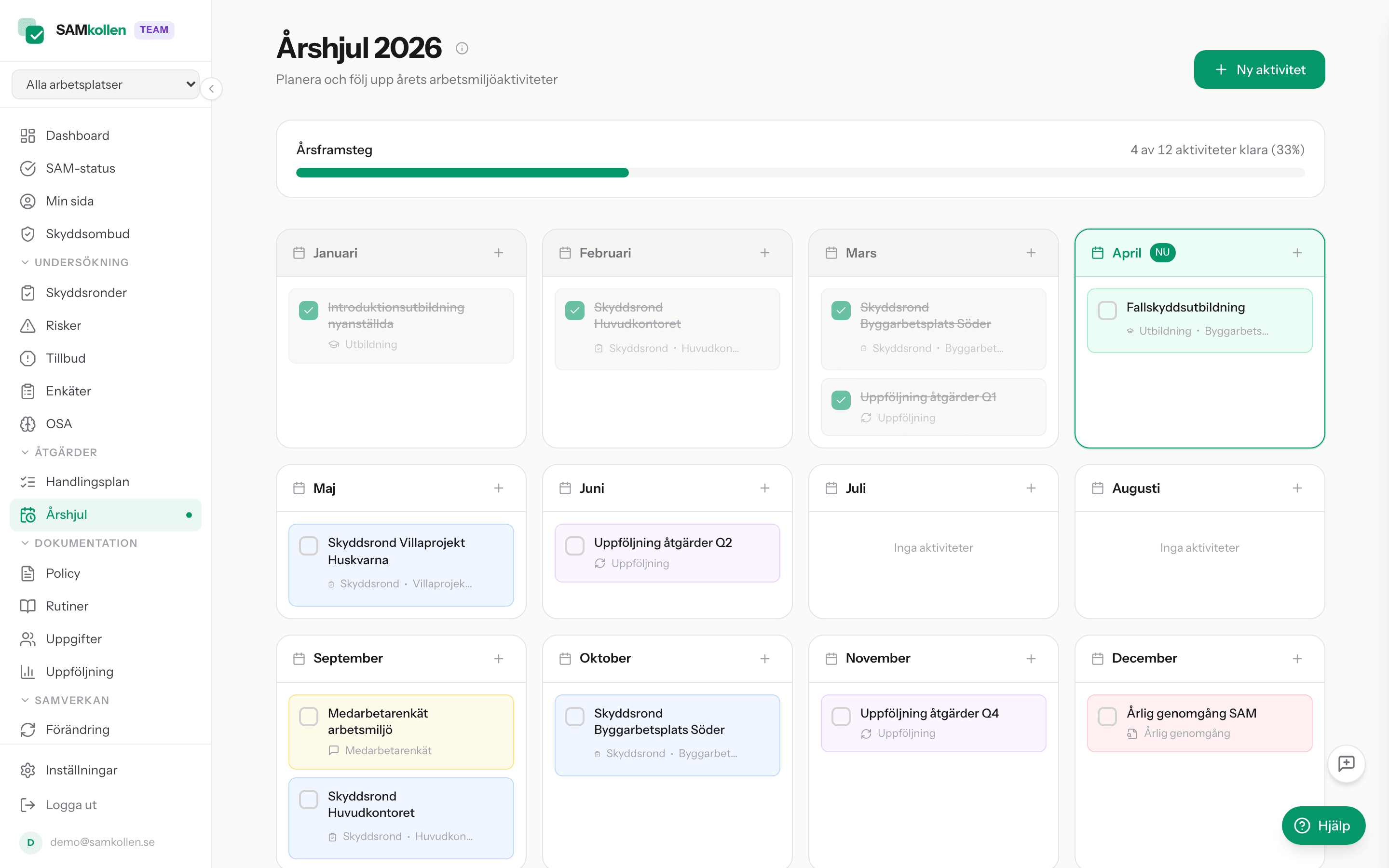Click the info icon beside Årshjul 2026
The image size is (1389, 868).
462,49
